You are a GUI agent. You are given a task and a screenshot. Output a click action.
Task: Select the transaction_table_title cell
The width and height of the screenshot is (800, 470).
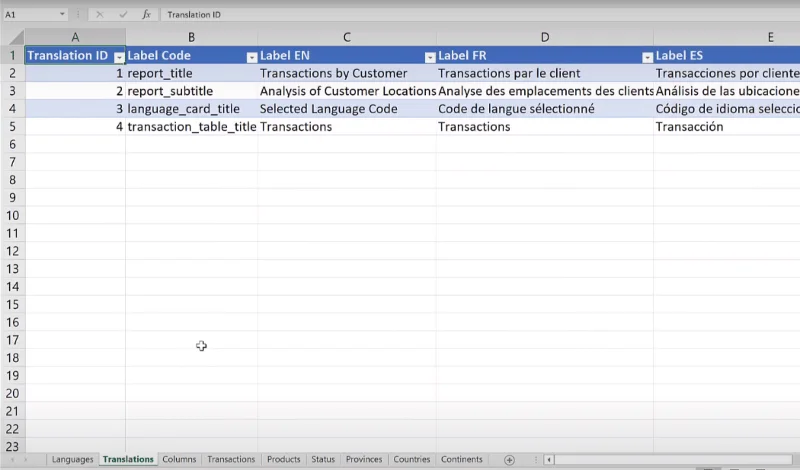(x=191, y=127)
